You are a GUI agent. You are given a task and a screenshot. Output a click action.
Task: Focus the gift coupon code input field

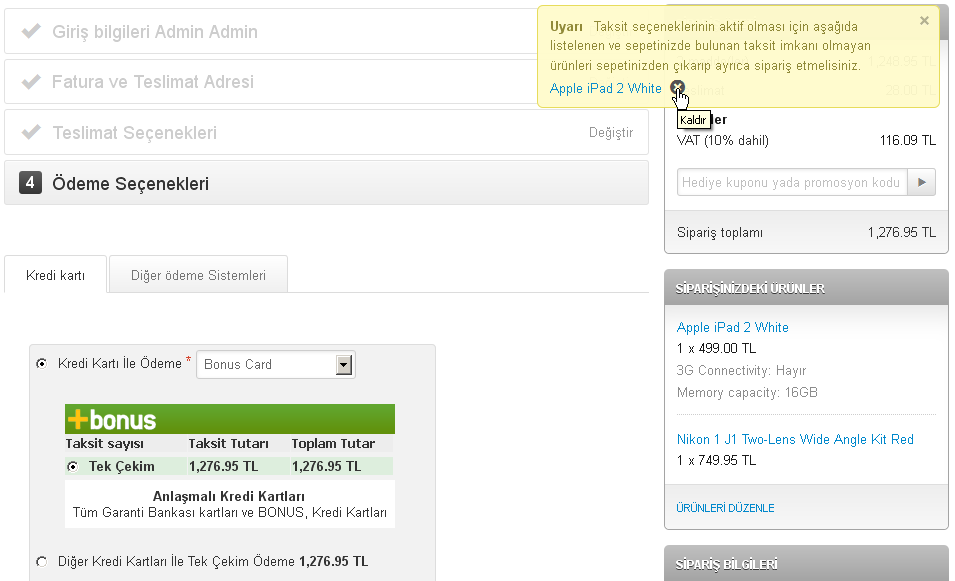[791, 182]
